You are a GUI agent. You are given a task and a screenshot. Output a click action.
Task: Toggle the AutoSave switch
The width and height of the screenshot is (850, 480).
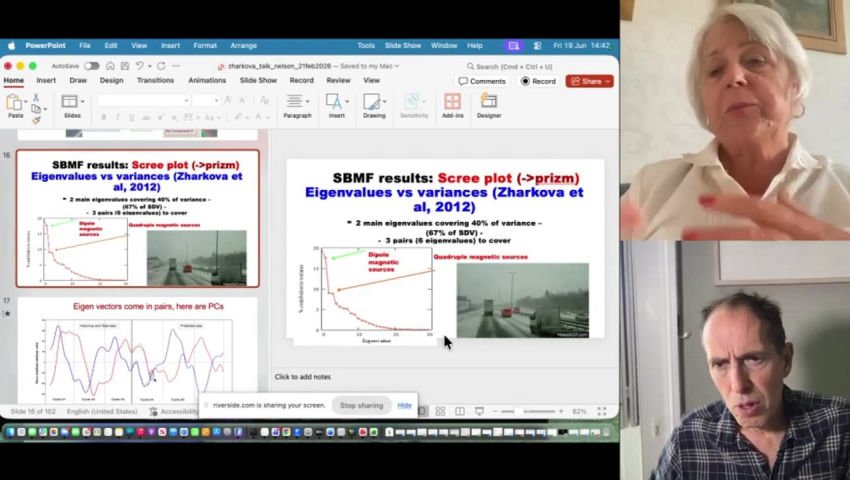tap(92, 66)
